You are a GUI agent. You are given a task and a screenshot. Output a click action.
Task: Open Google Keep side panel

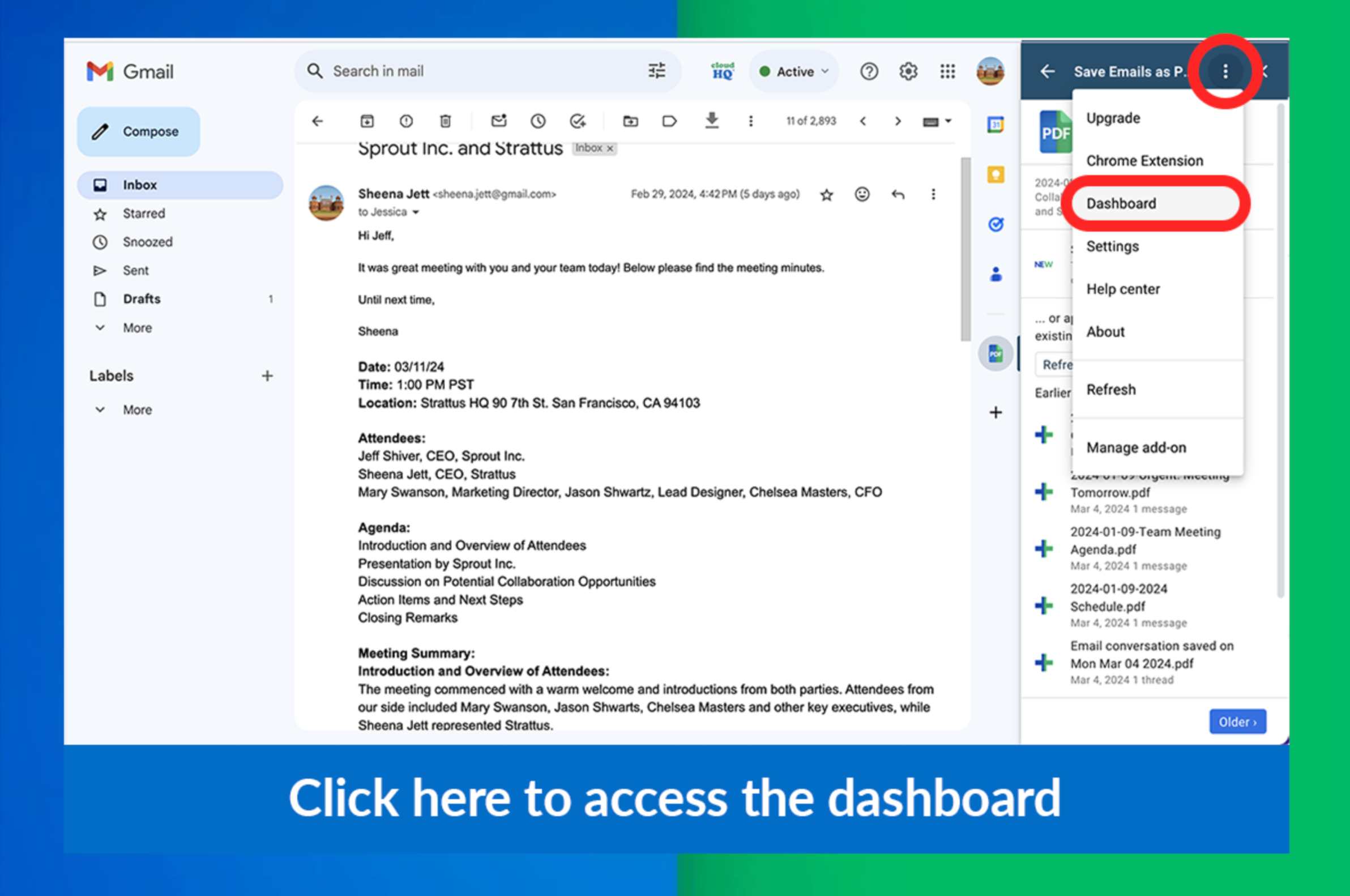[995, 174]
